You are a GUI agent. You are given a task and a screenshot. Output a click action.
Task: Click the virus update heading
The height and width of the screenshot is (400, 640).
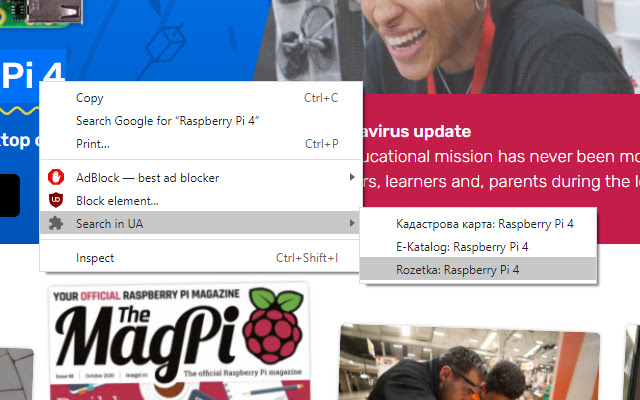coord(416,131)
